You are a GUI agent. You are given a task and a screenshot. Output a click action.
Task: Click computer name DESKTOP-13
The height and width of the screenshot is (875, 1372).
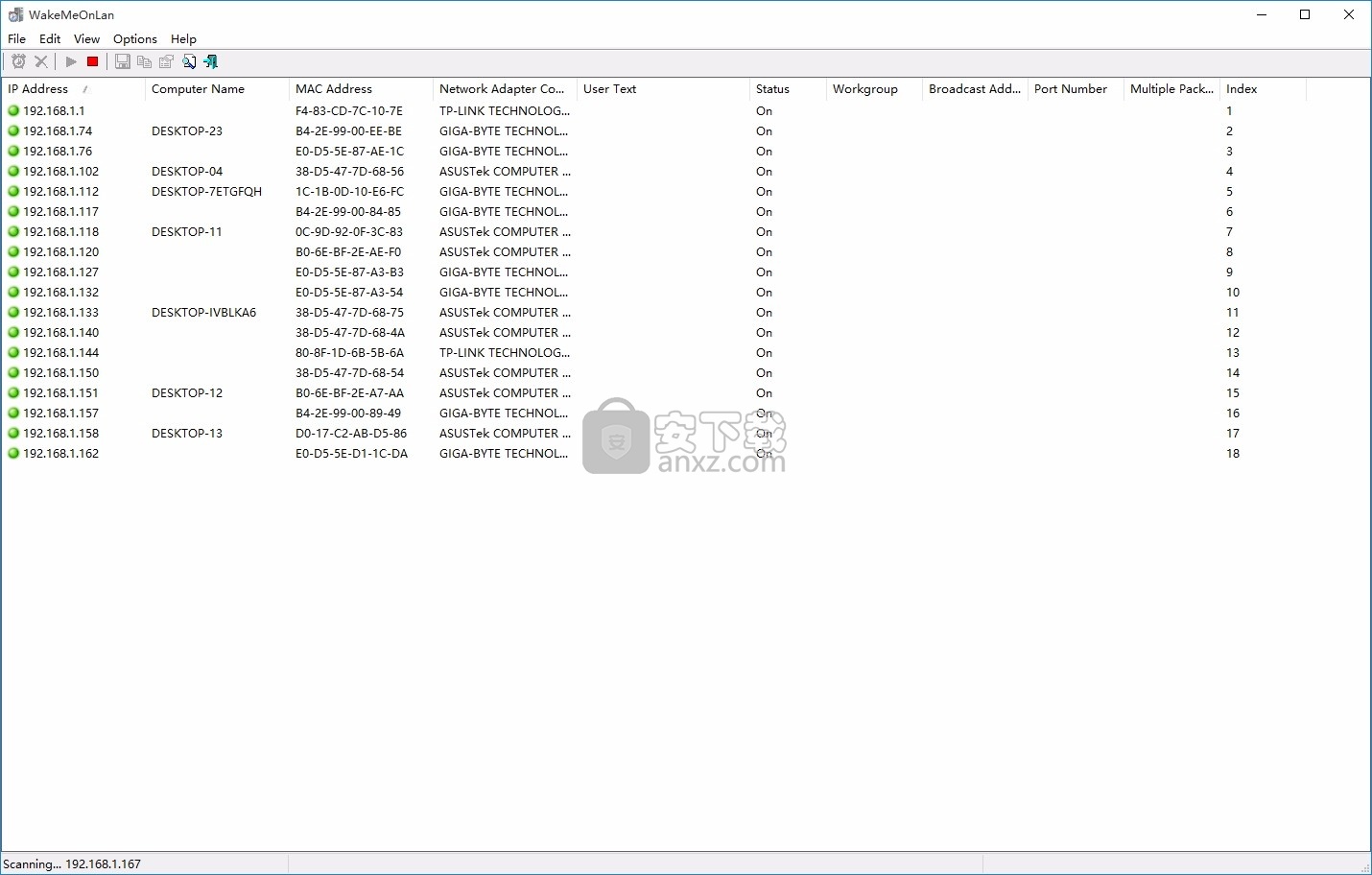187,433
